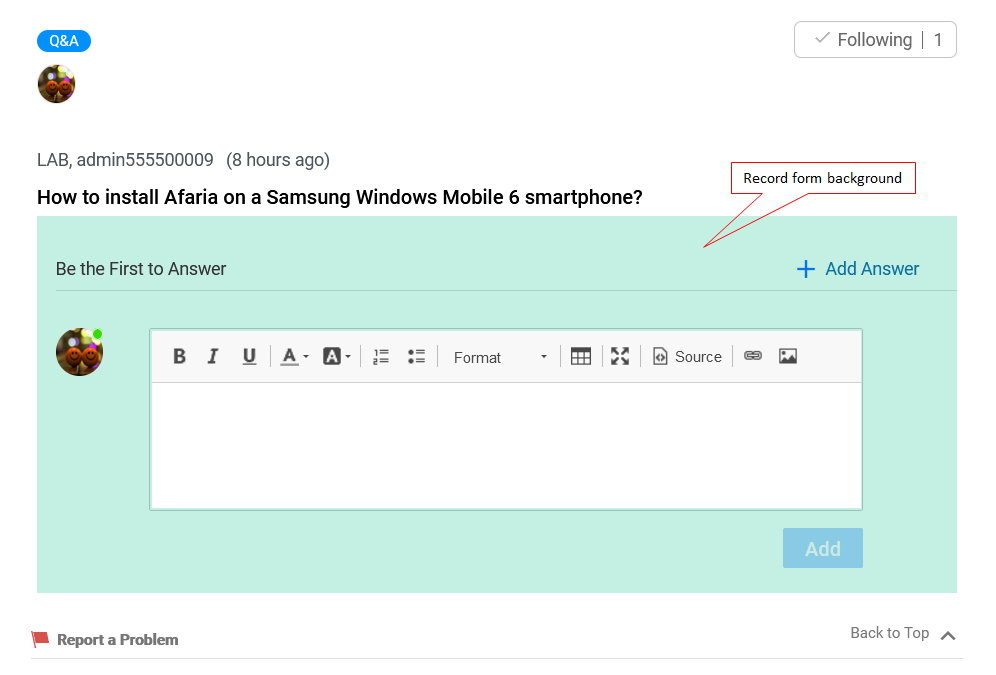996x675 pixels.
Task: Select the Q&A tag
Action: (x=64, y=41)
